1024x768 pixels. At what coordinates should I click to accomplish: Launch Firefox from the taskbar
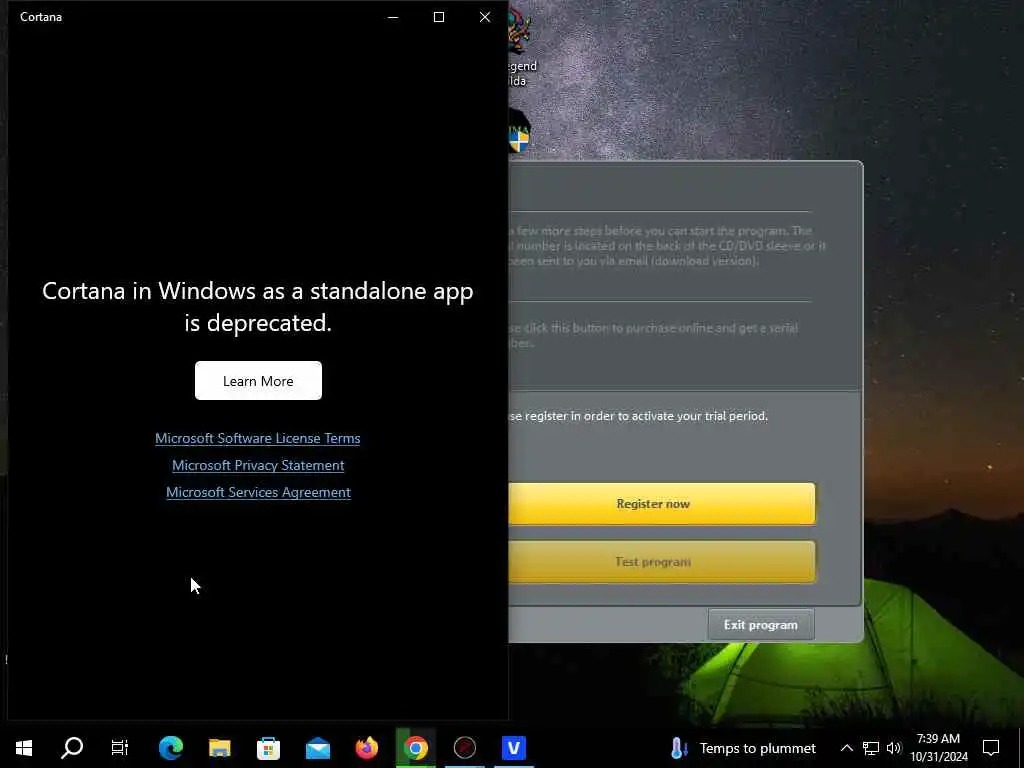(367, 748)
